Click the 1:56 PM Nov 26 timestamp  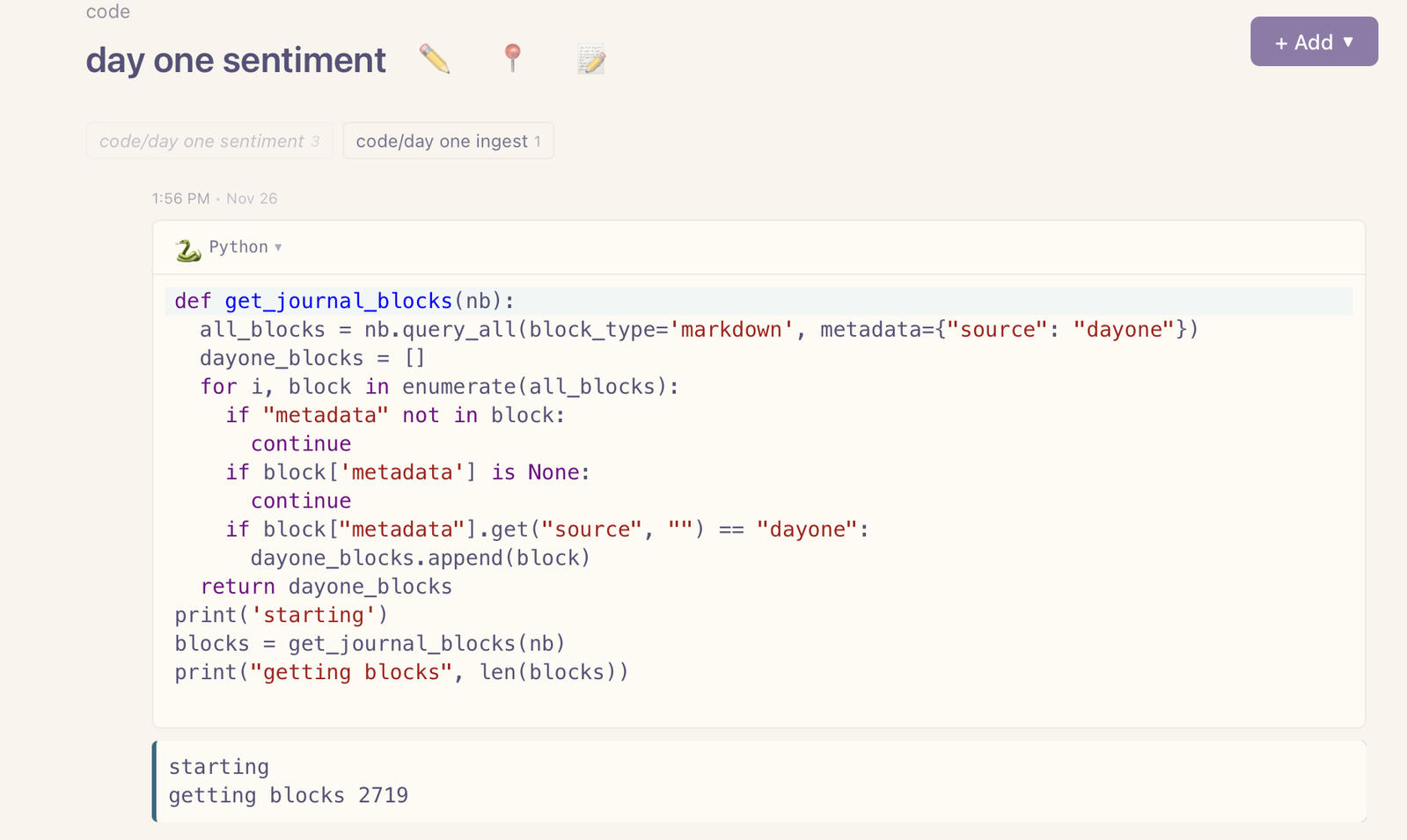point(214,199)
